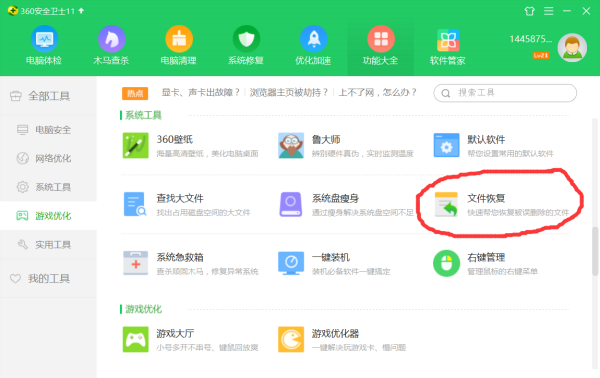
Task: Click the Lv21 level badge
Action: point(541,55)
